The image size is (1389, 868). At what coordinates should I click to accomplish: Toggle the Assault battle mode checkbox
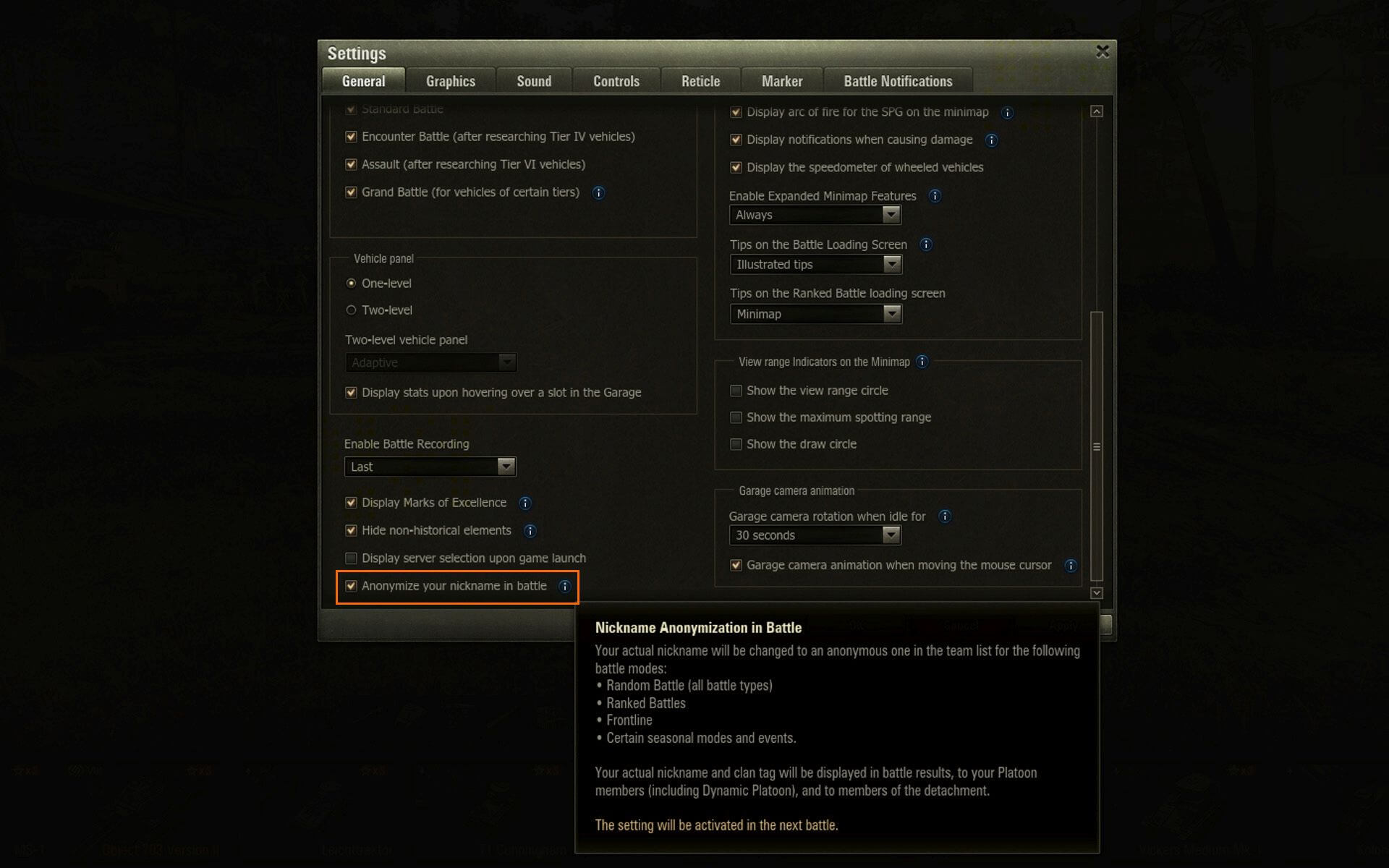tap(353, 164)
